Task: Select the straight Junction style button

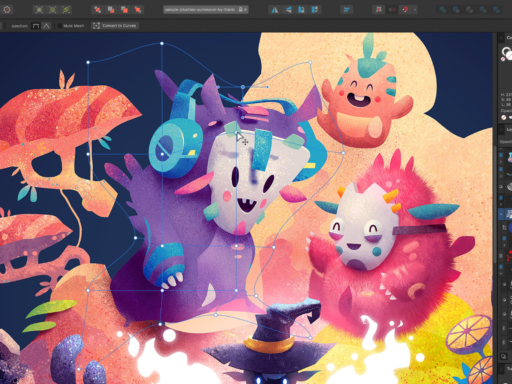Action: click(x=36, y=26)
